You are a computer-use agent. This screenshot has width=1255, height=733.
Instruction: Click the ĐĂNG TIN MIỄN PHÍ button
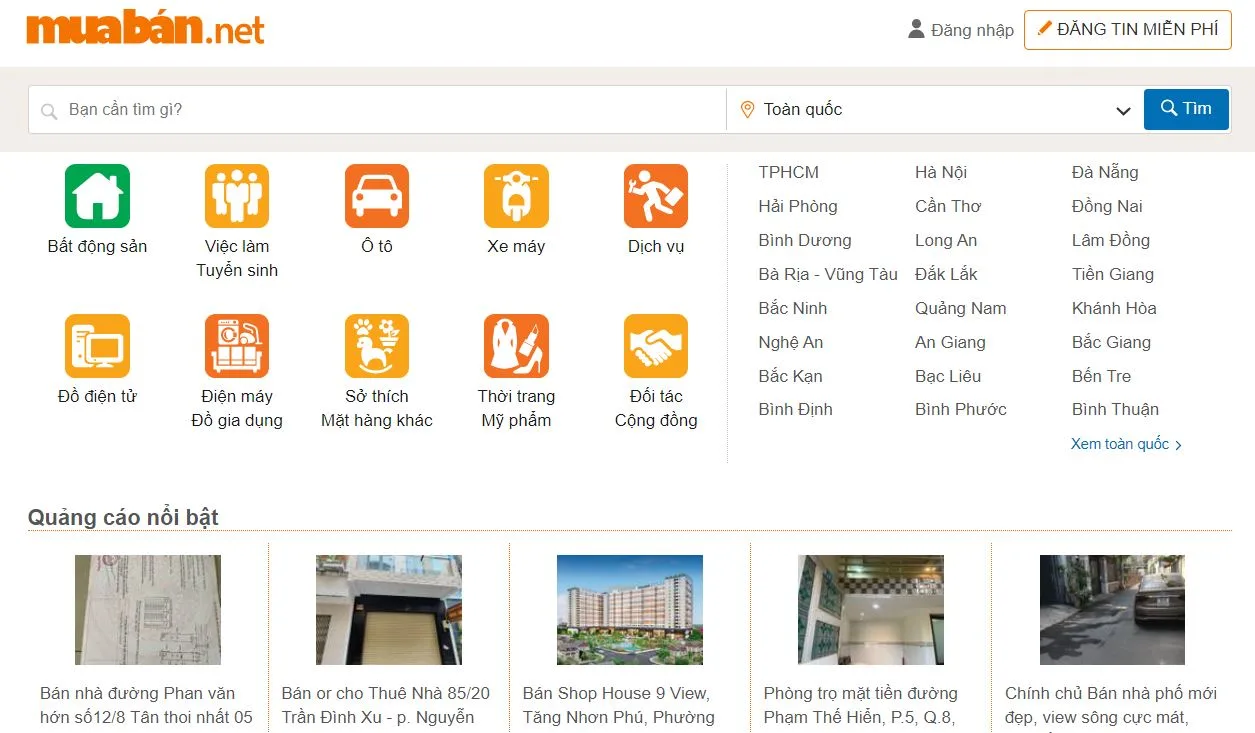[1127, 29]
